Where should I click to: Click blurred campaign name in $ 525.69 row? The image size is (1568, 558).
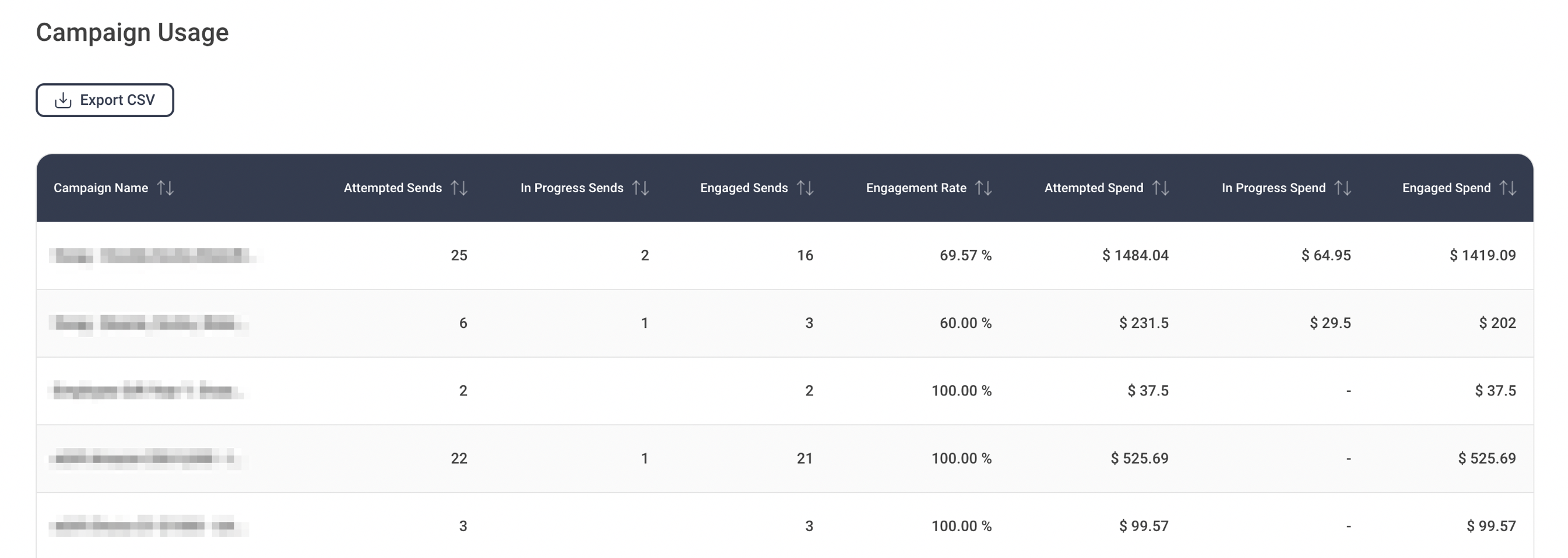[145, 458]
